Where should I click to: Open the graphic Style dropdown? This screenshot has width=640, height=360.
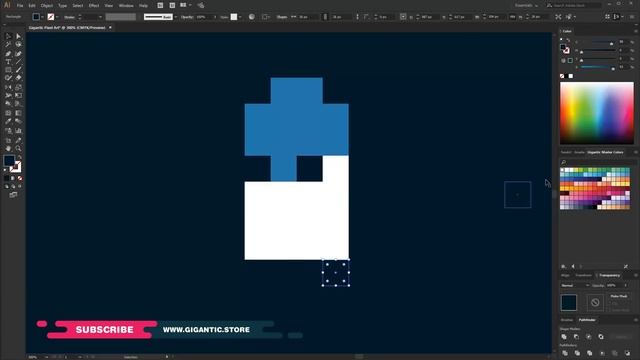(x=240, y=17)
